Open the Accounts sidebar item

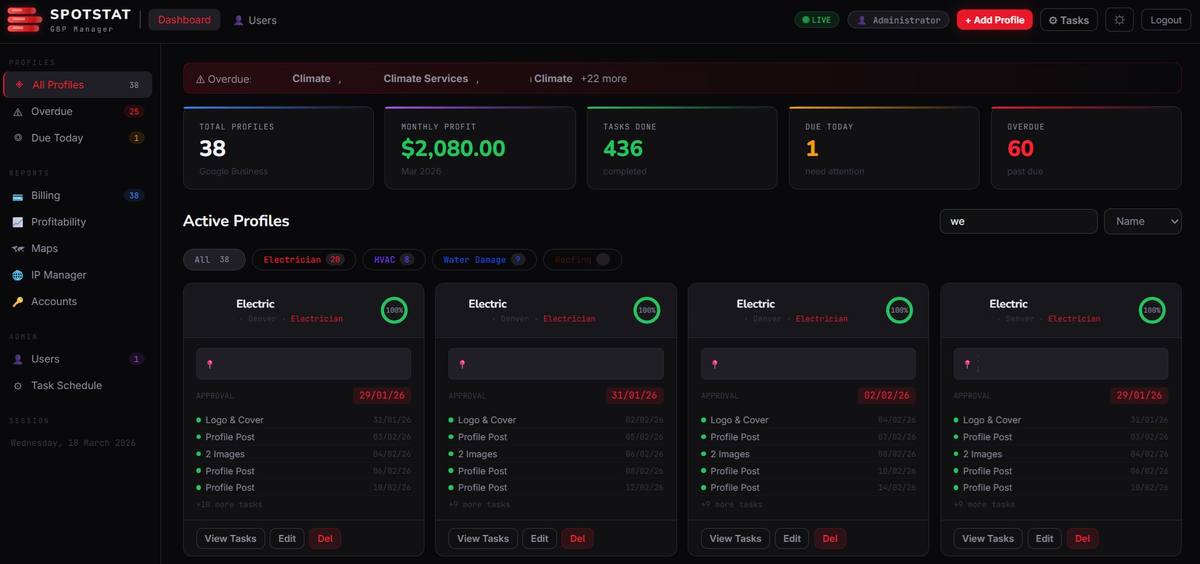77,301
